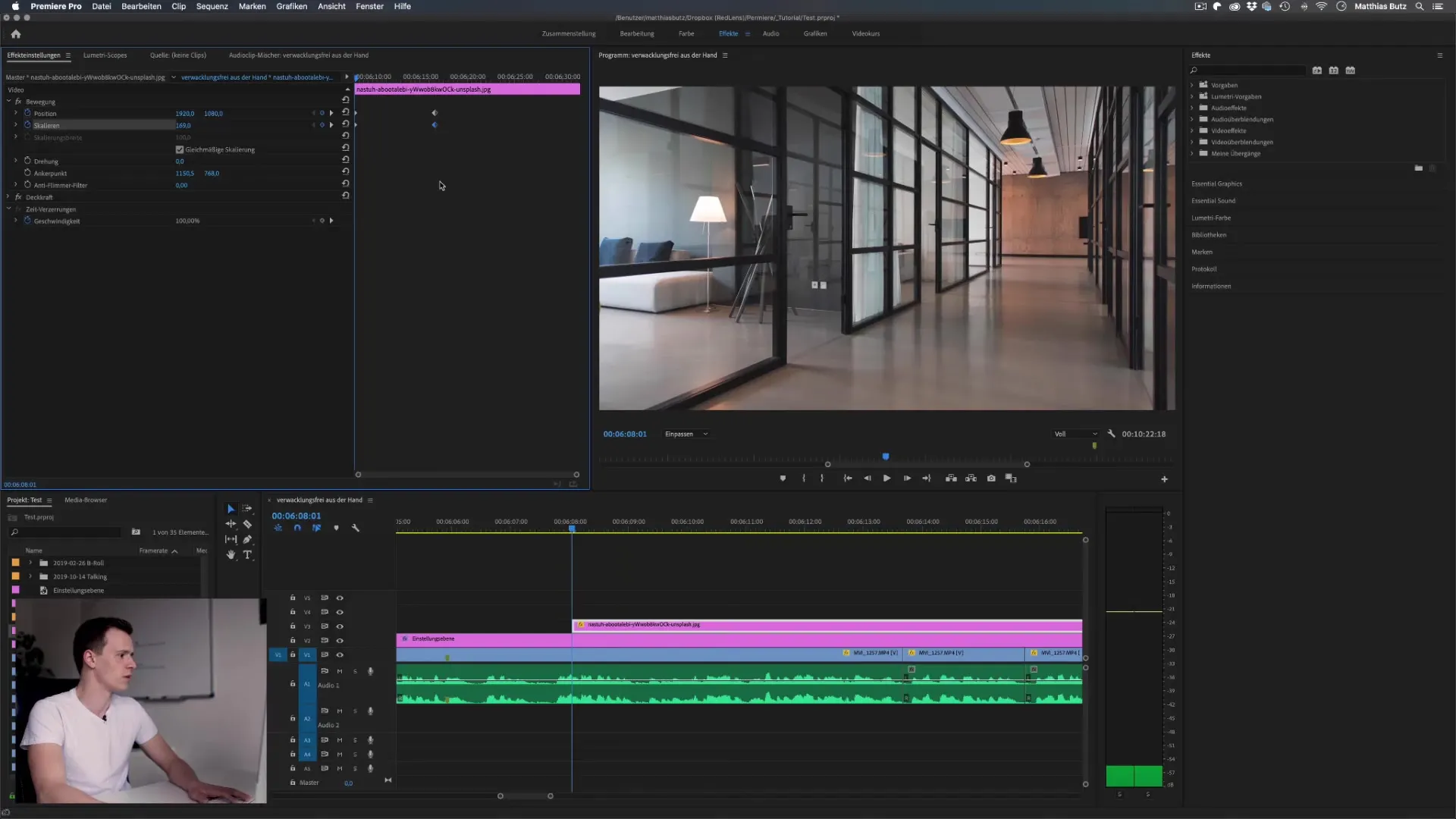Expand the Position property
The height and width of the screenshot is (819, 1456).
click(16, 113)
